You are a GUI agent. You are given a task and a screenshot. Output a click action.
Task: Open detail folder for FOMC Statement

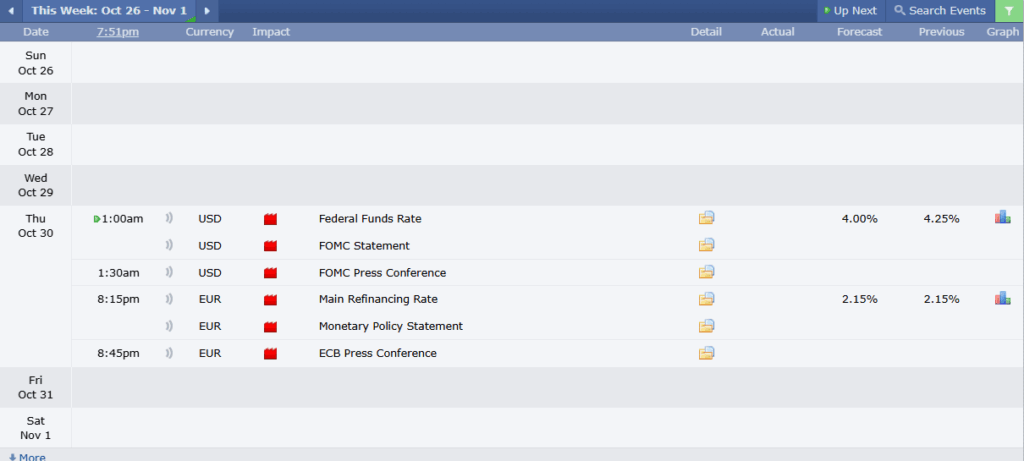click(x=707, y=245)
